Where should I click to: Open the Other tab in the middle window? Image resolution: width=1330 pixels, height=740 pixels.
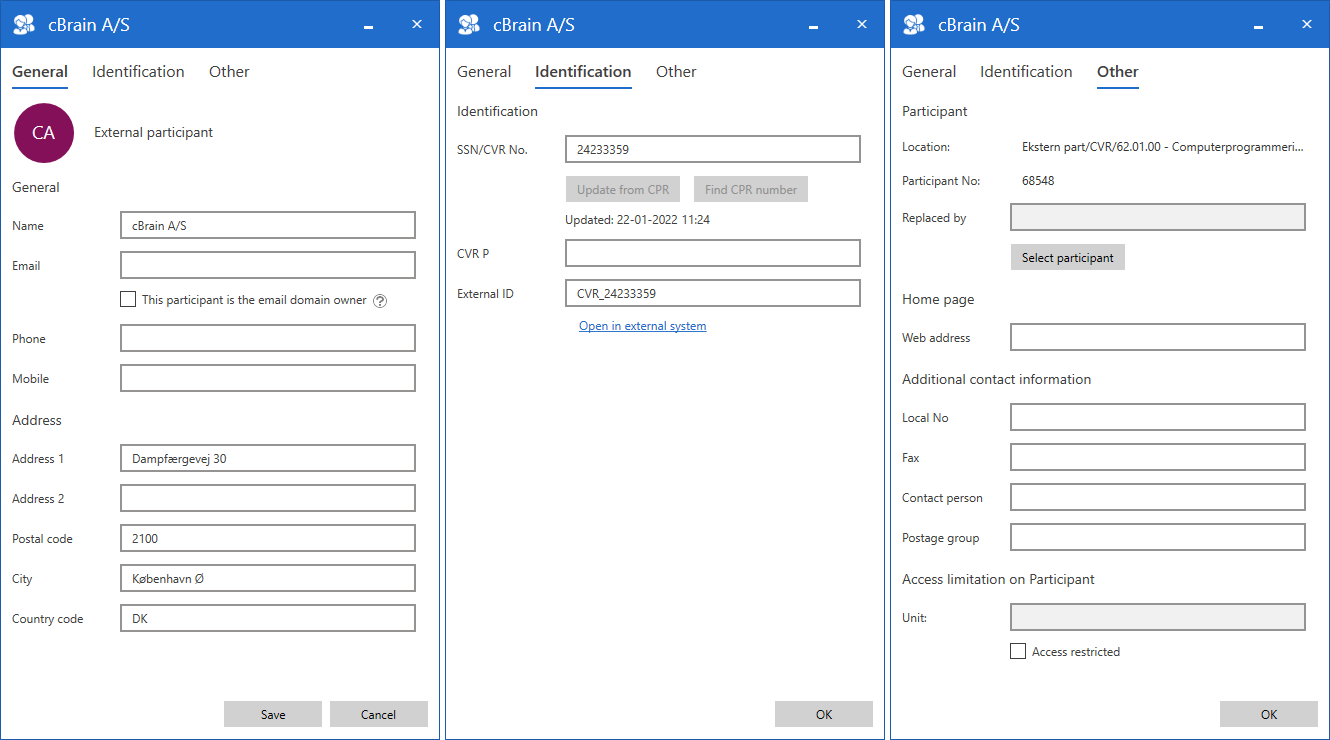pyautogui.click(x=676, y=72)
